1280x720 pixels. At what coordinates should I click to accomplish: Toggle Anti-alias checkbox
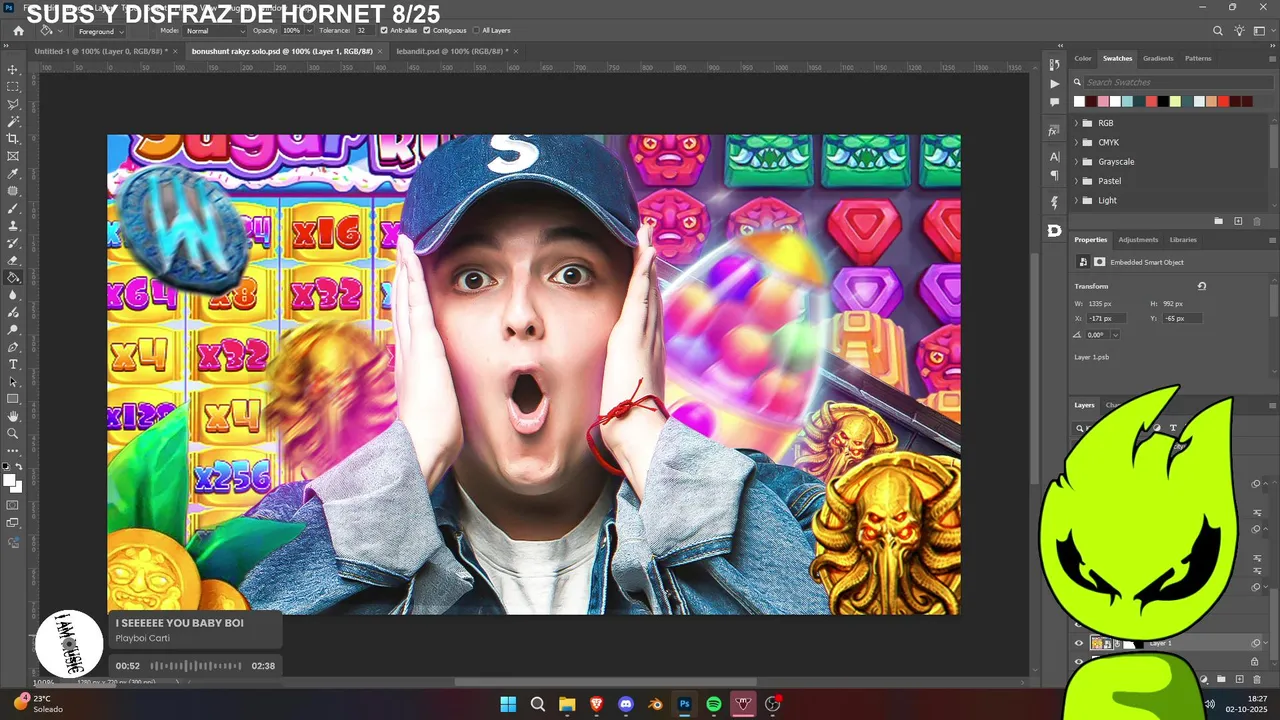pyautogui.click(x=384, y=31)
